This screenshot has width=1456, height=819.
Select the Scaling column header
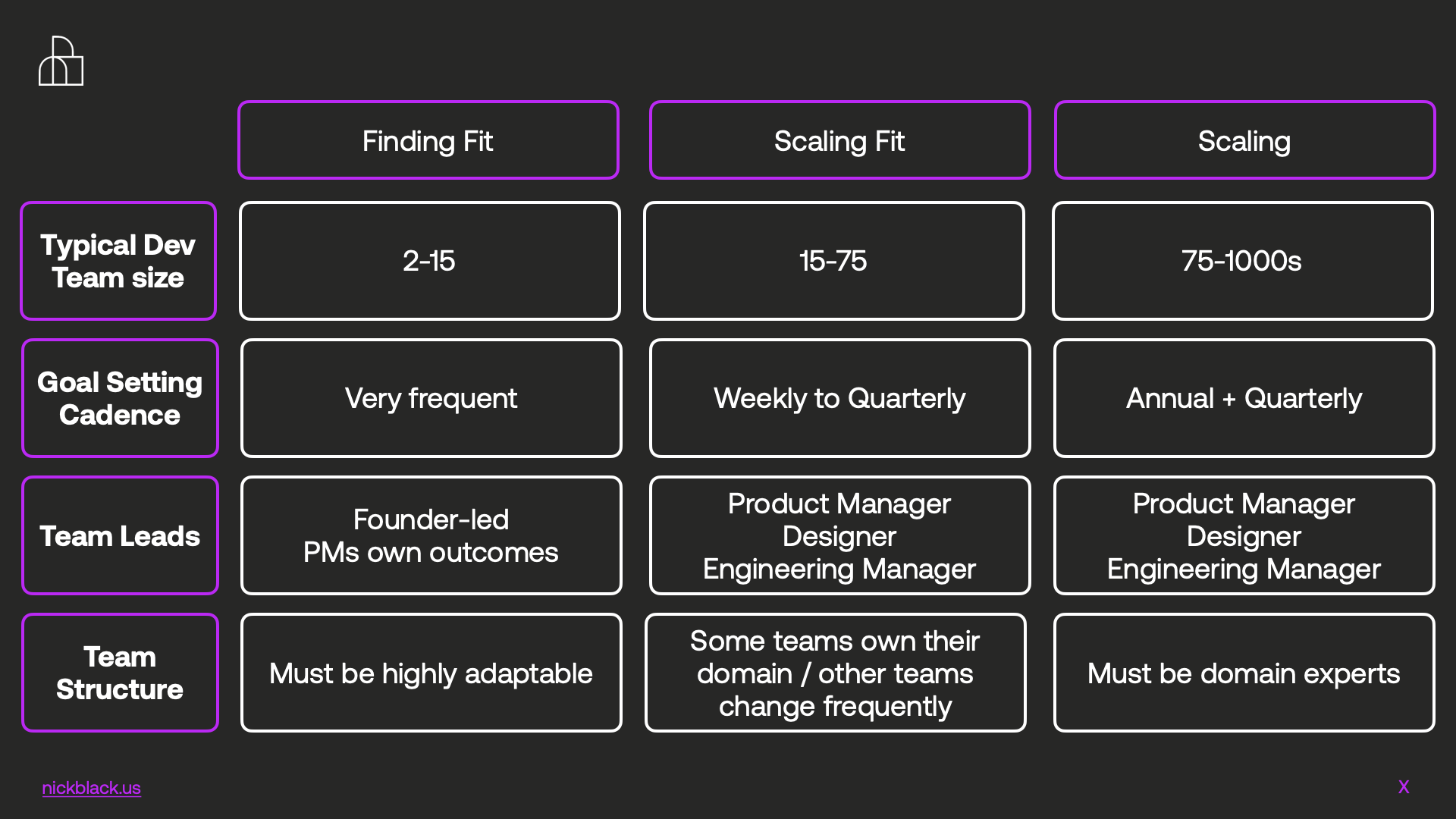click(1244, 140)
